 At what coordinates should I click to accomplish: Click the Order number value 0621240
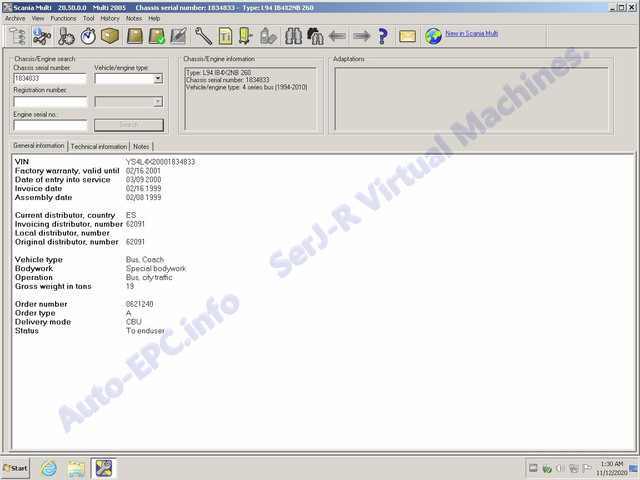point(140,304)
